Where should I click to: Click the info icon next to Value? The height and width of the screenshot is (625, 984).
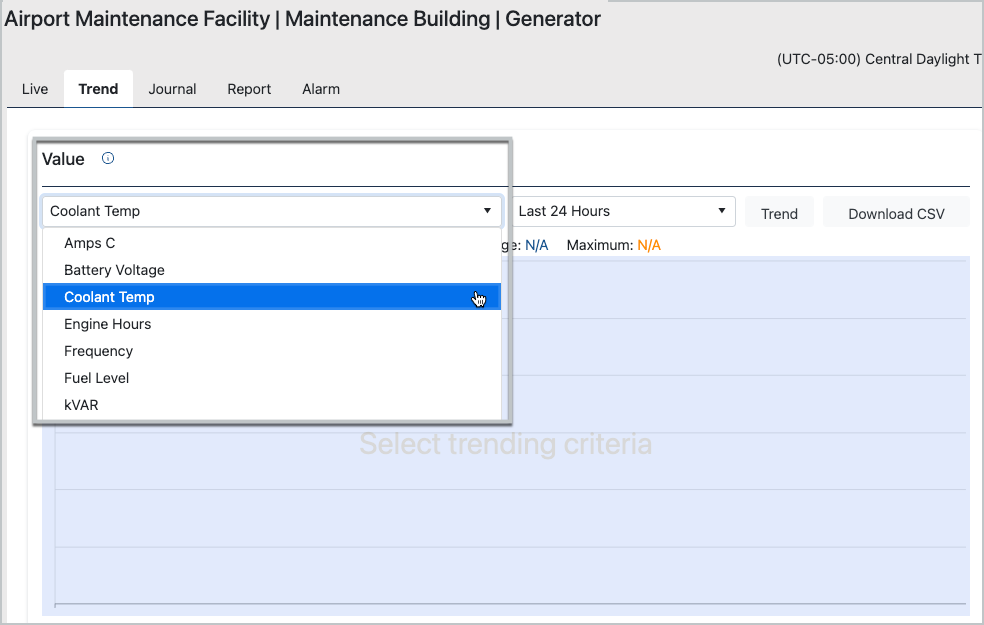coord(108,158)
